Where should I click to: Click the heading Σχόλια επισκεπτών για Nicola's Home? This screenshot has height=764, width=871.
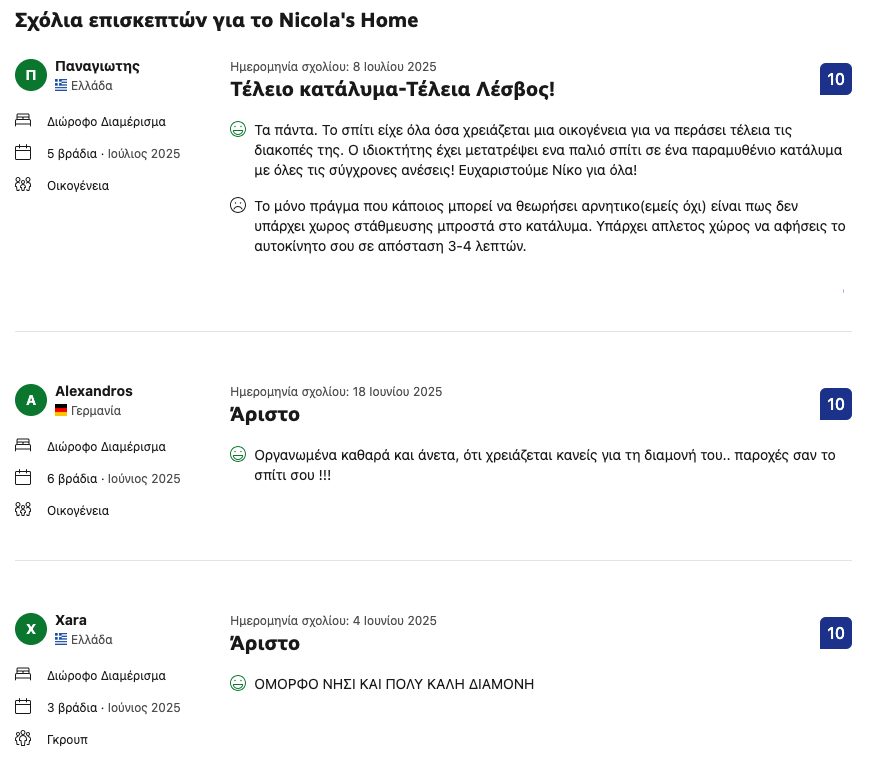[x=216, y=21]
